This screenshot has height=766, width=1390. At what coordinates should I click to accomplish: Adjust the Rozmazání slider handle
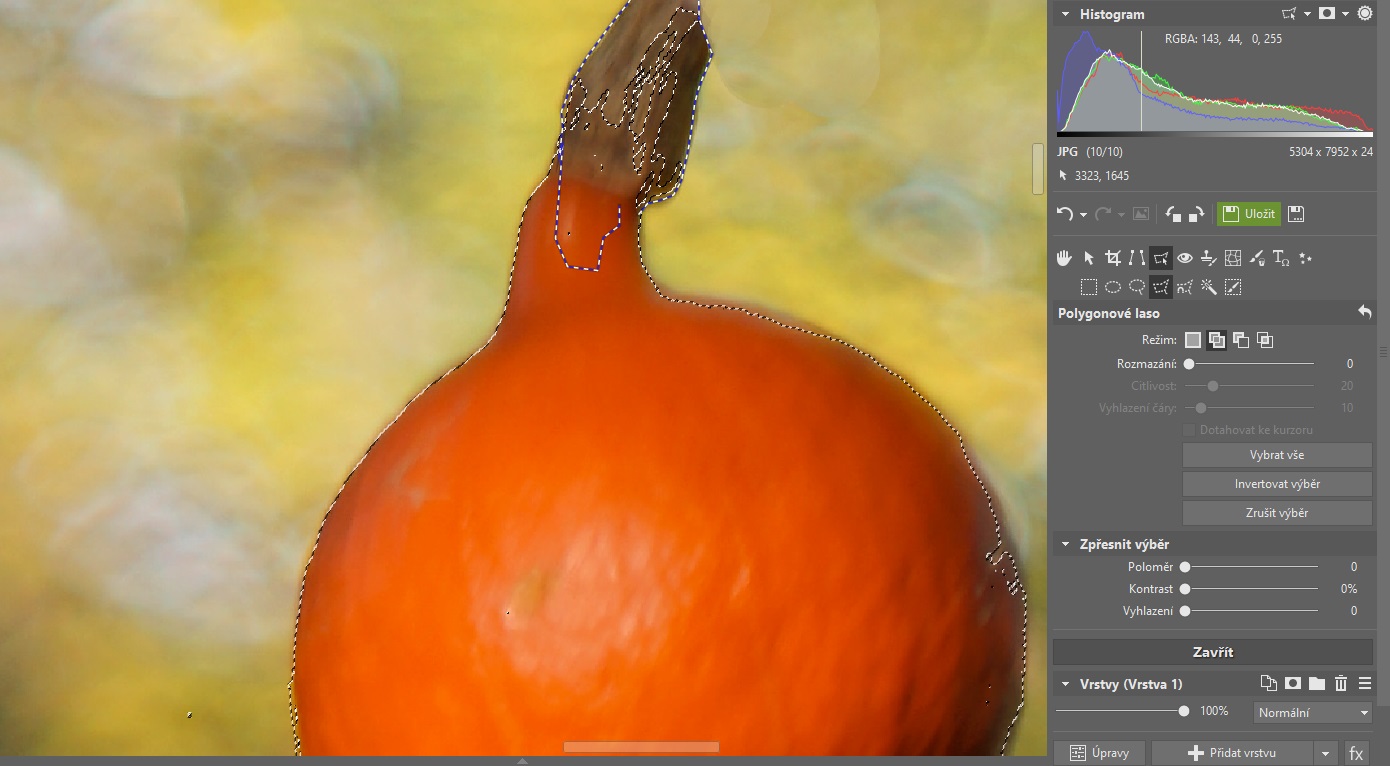[x=1189, y=364]
